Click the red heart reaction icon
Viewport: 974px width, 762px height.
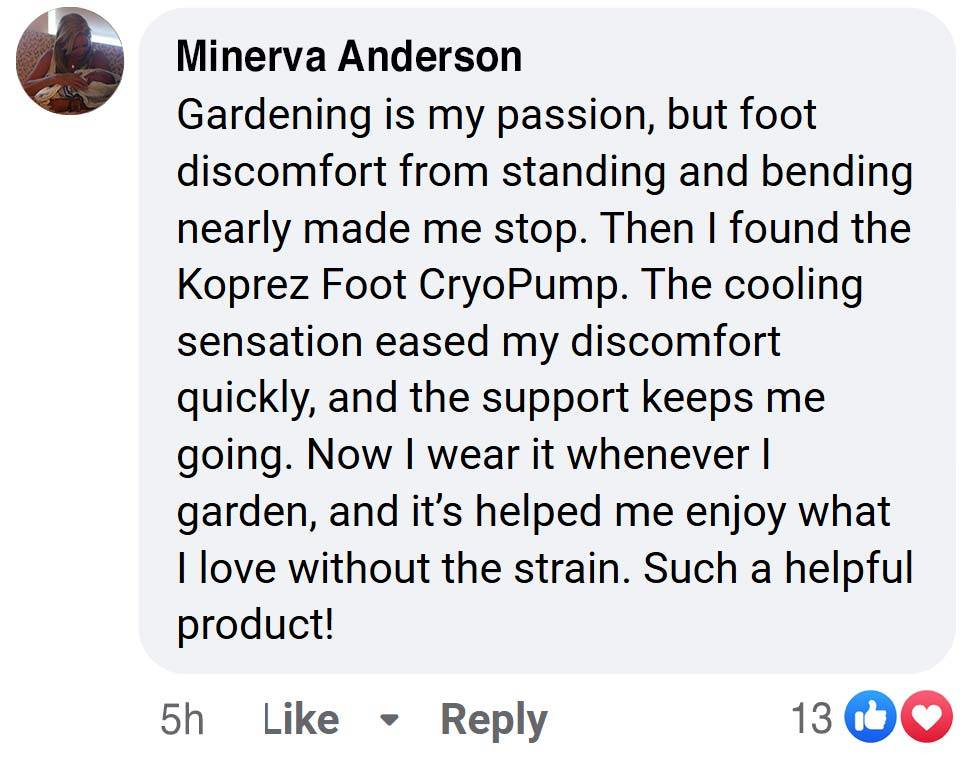[x=927, y=717]
